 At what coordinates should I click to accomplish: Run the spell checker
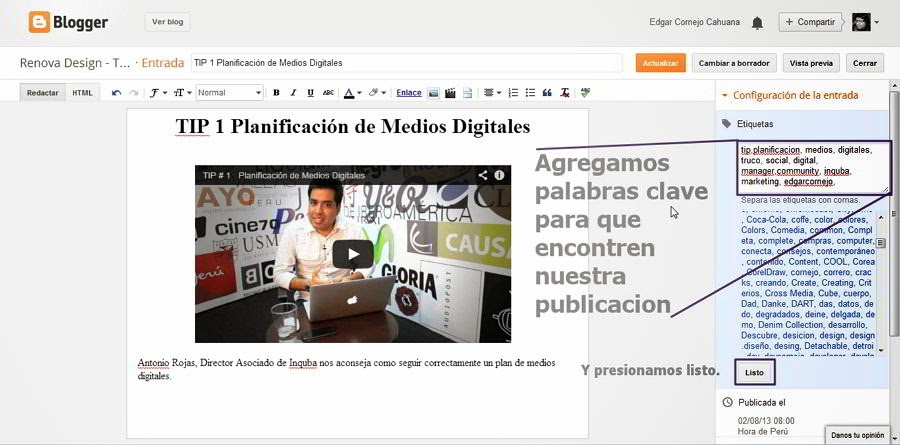[x=585, y=92]
